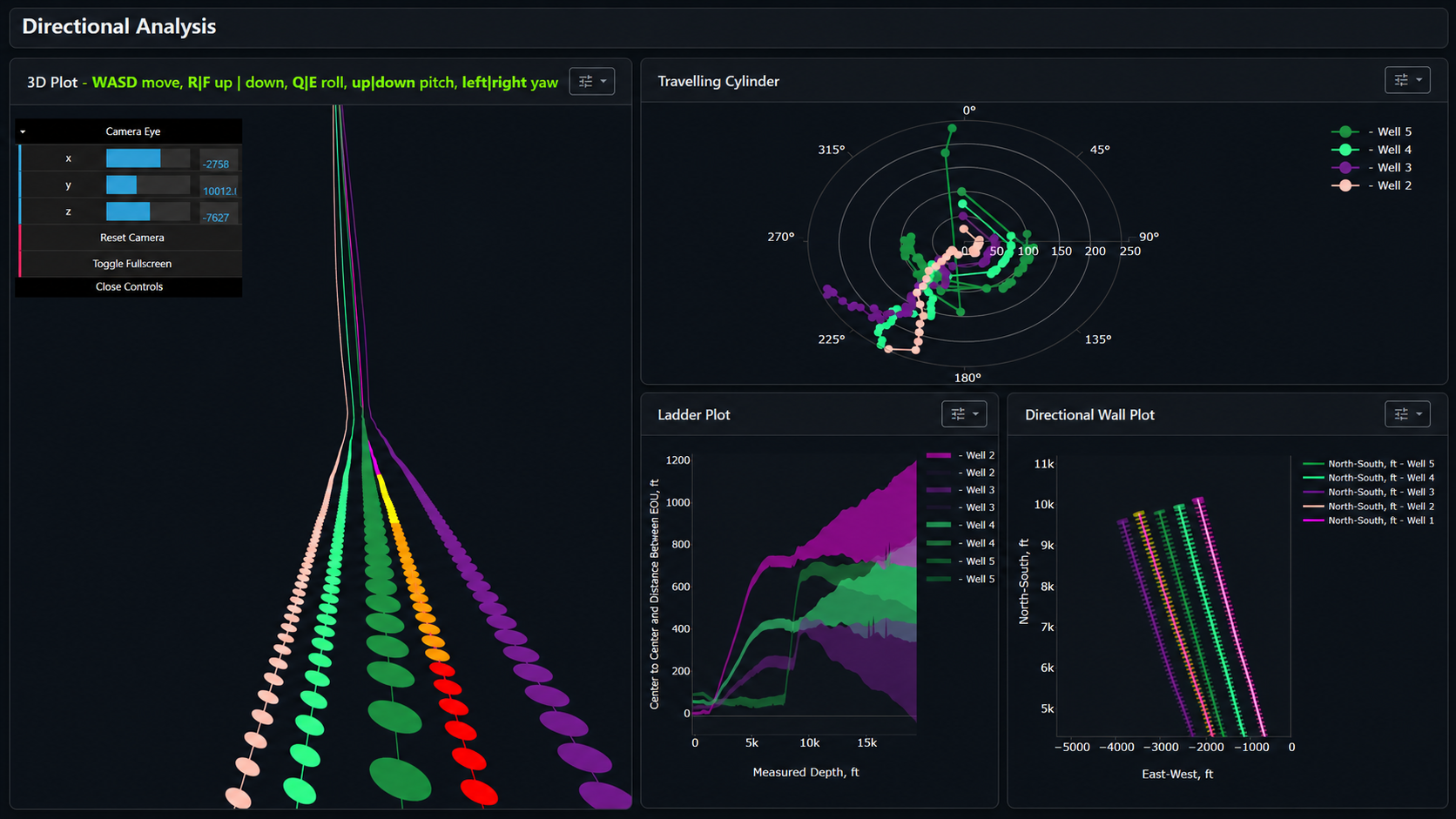Toggle North-South Well 5 in Wall Plot legend
Image resolution: width=1456 pixels, height=819 pixels.
pyautogui.click(x=1368, y=464)
